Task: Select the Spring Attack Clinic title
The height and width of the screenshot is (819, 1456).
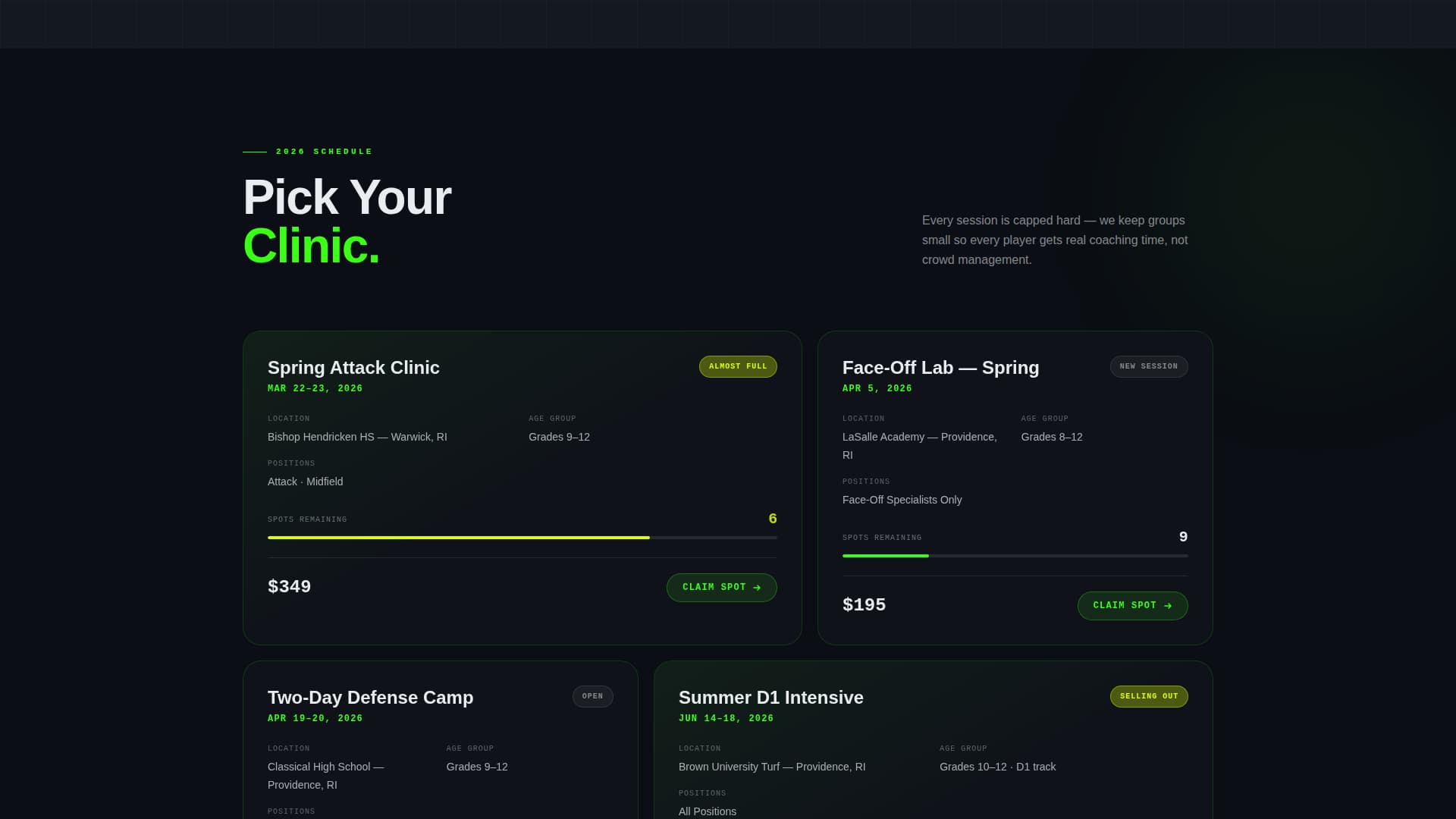Action: click(x=353, y=368)
